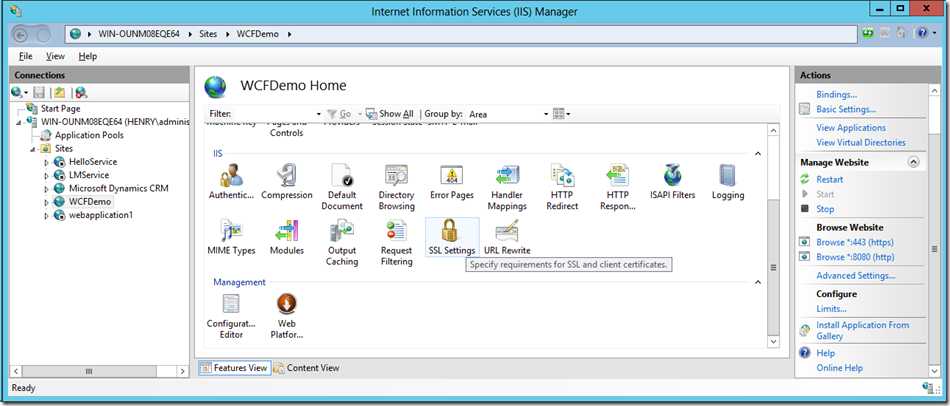Screen dimensions: 950x406
Task: Open the Logging feature
Action: pyautogui.click(x=728, y=182)
